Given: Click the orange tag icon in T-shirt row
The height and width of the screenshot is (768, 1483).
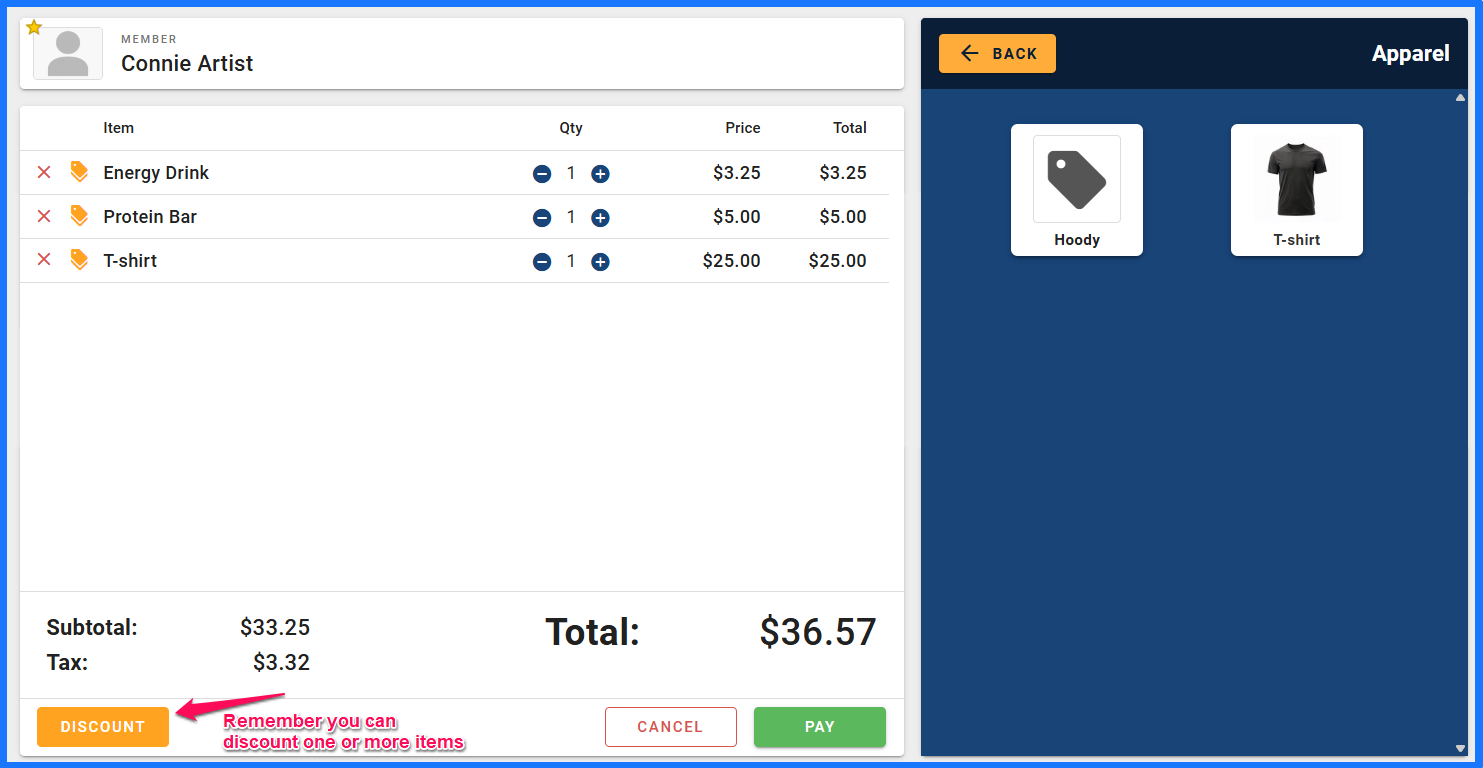Looking at the screenshot, I should tap(79, 260).
